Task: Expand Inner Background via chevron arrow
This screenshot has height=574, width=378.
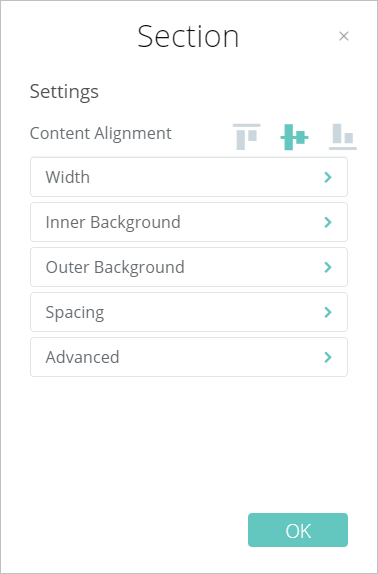Action: click(x=328, y=222)
